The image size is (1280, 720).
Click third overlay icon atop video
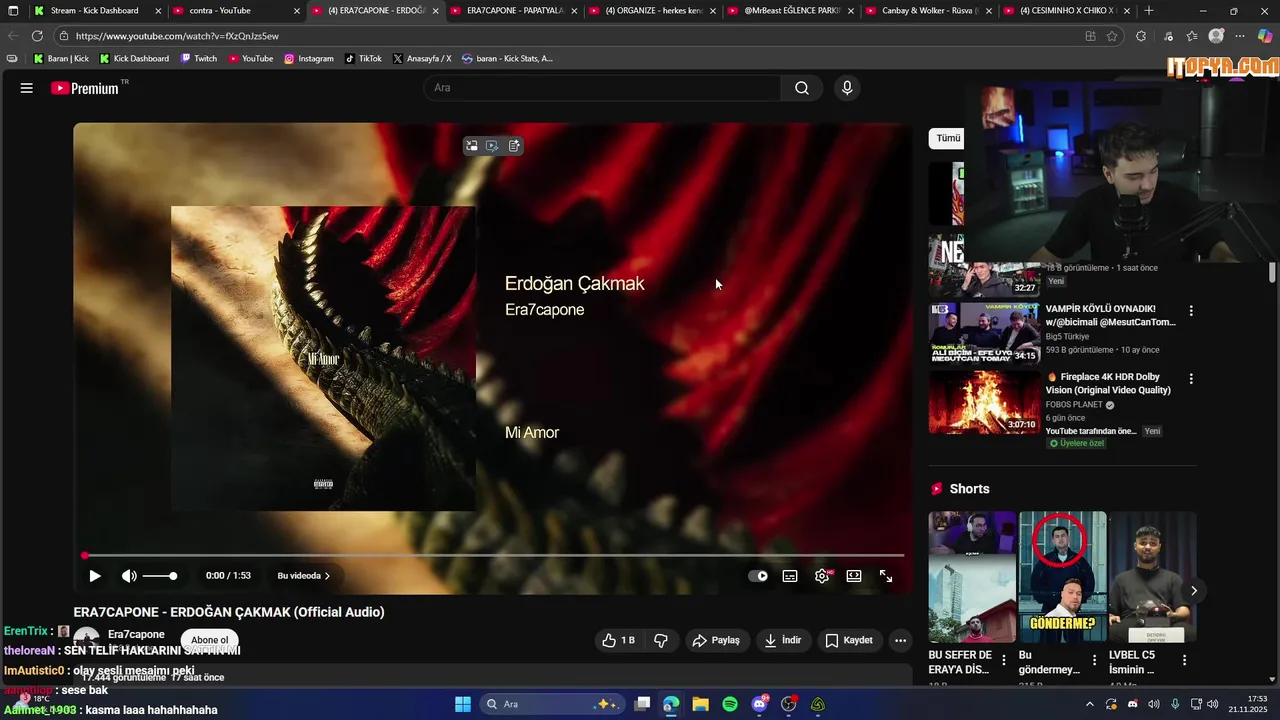514,146
